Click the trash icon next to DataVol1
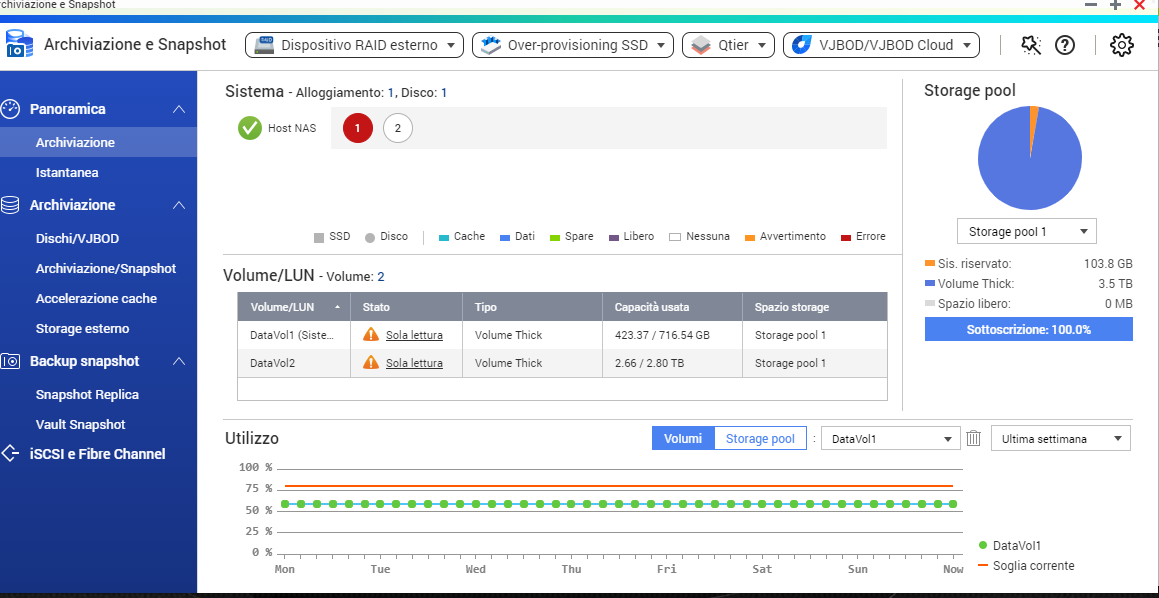The width and height of the screenshot is (1159, 598). 974,438
